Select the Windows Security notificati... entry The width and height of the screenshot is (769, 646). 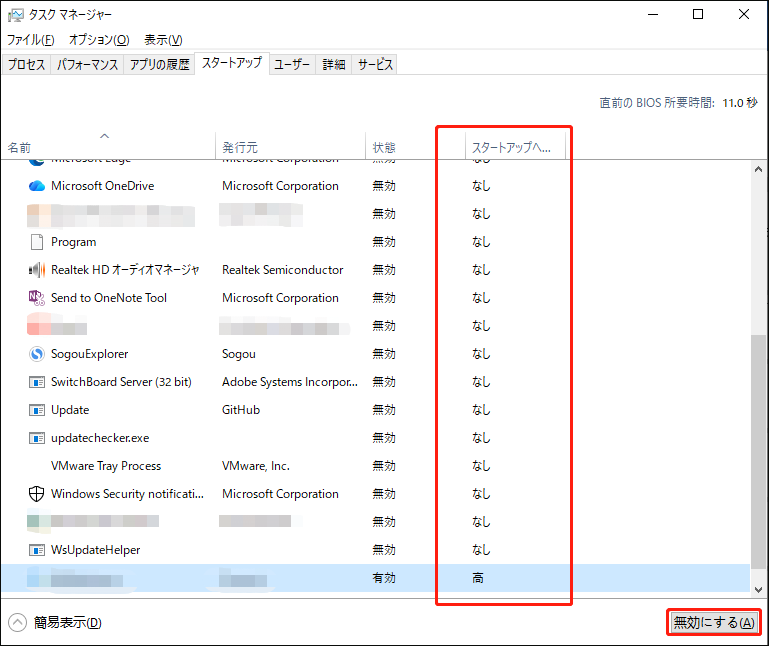pyautogui.click(x=127, y=493)
